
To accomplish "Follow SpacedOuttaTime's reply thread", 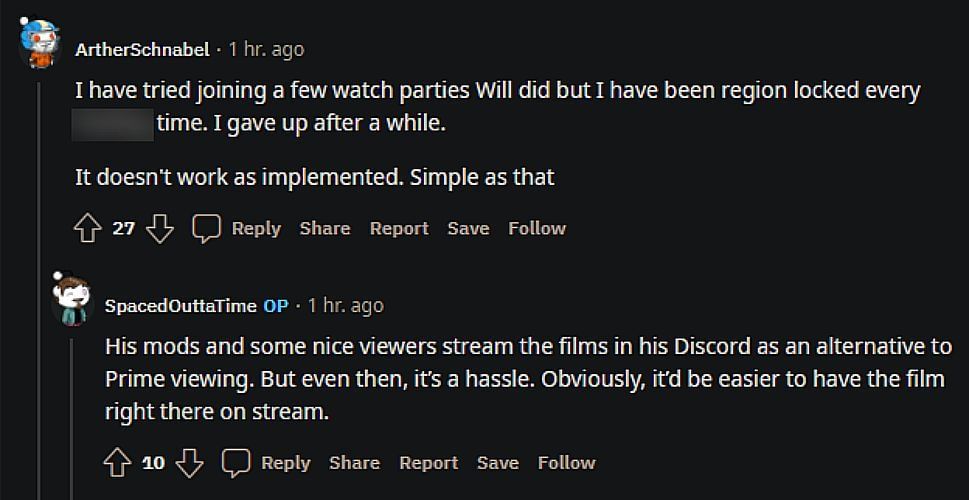I will (566, 463).
